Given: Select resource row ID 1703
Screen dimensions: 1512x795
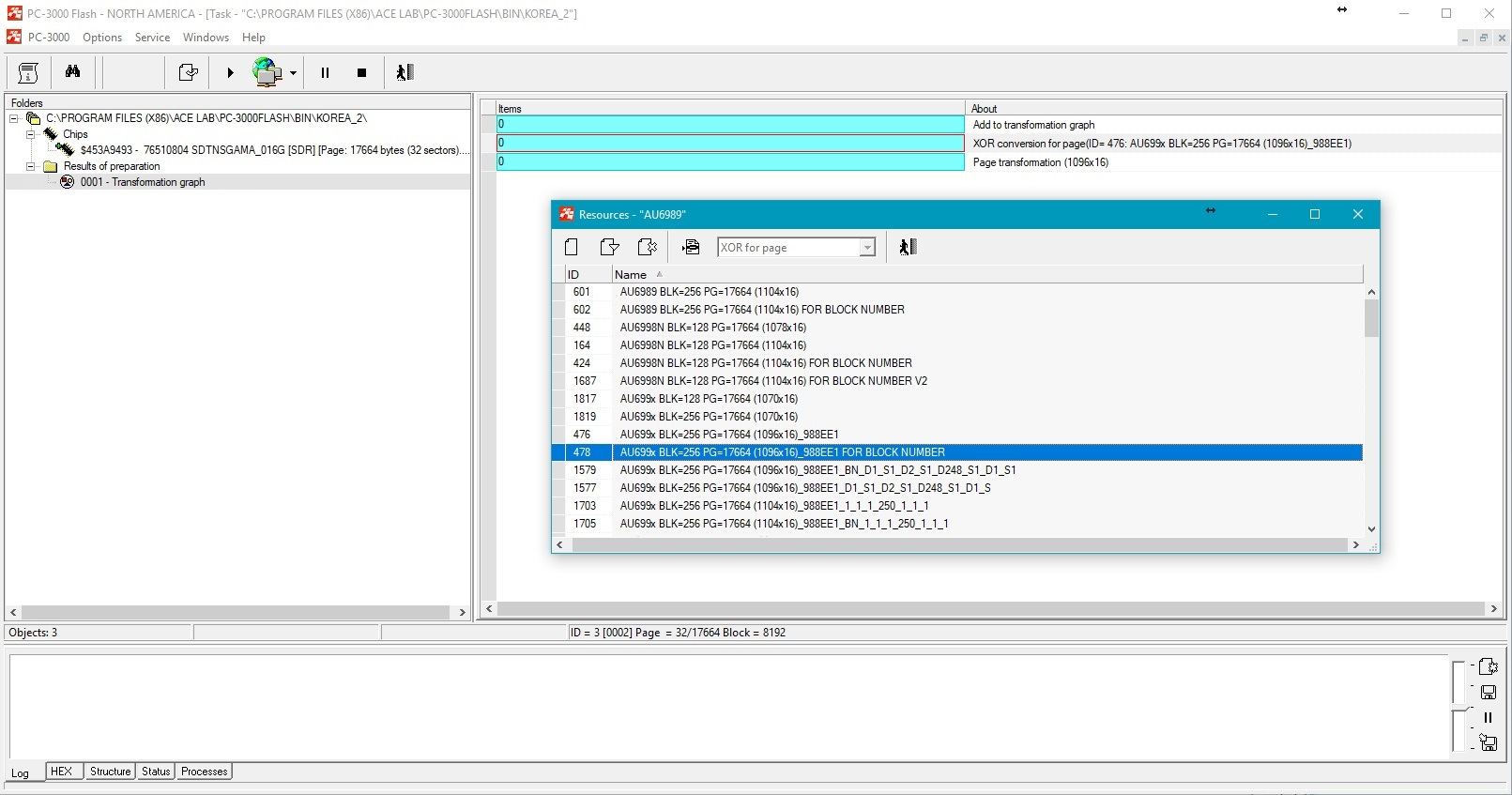Looking at the screenshot, I should 957,506.
